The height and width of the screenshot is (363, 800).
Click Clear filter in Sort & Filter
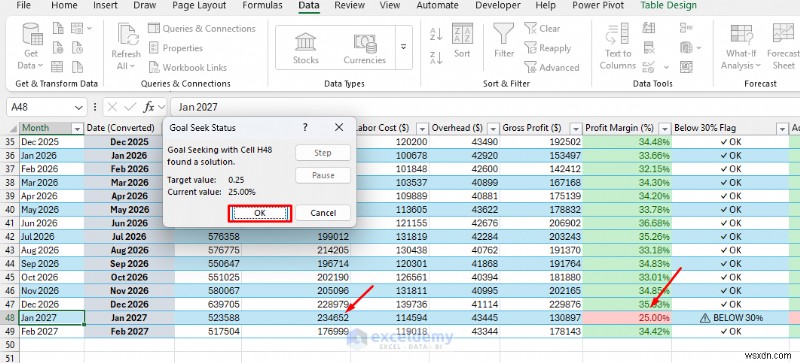(x=542, y=29)
